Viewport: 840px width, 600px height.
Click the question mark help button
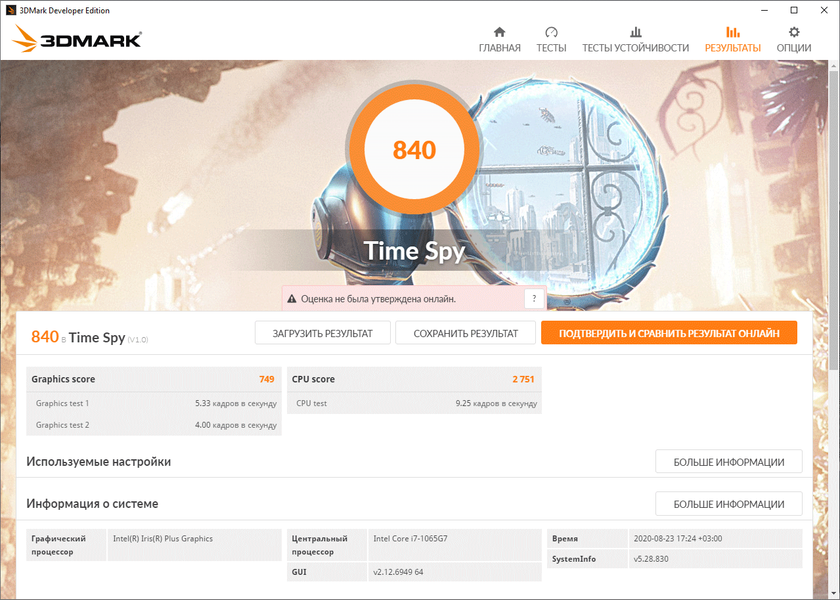click(534, 299)
